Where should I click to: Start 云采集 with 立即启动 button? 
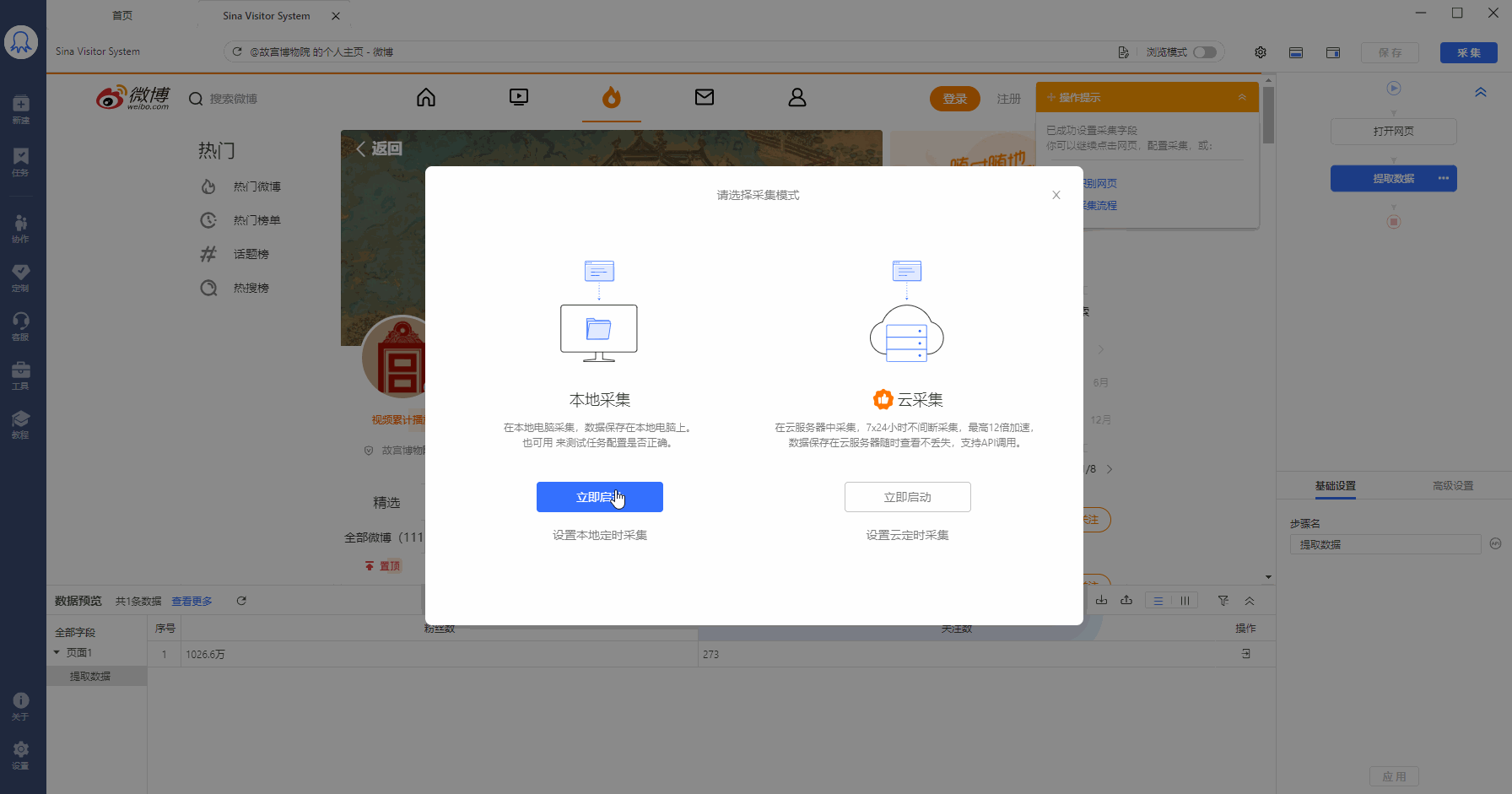pyautogui.click(x=908, y=497)
